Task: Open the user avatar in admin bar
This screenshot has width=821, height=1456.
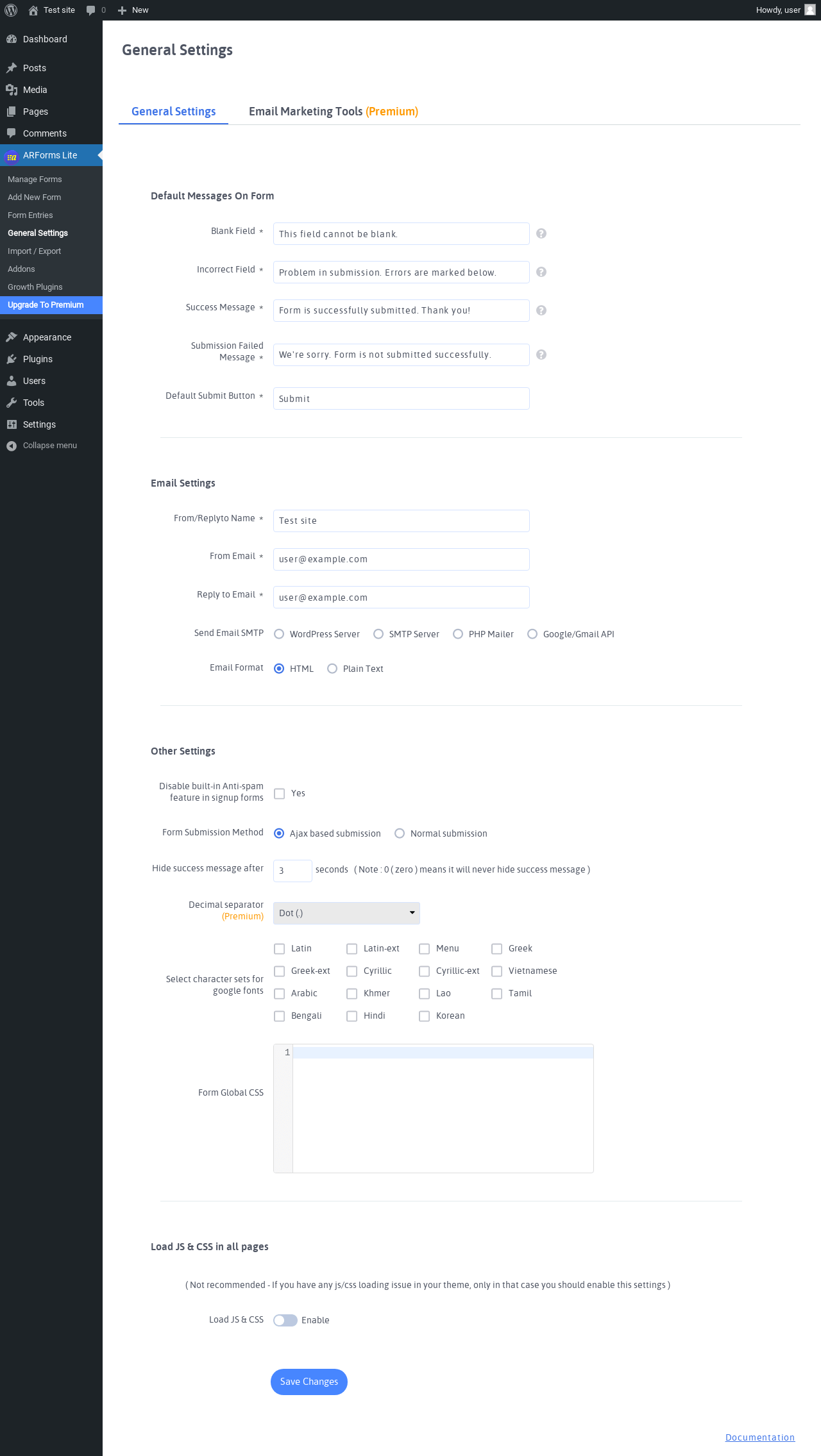Action: 810,10
